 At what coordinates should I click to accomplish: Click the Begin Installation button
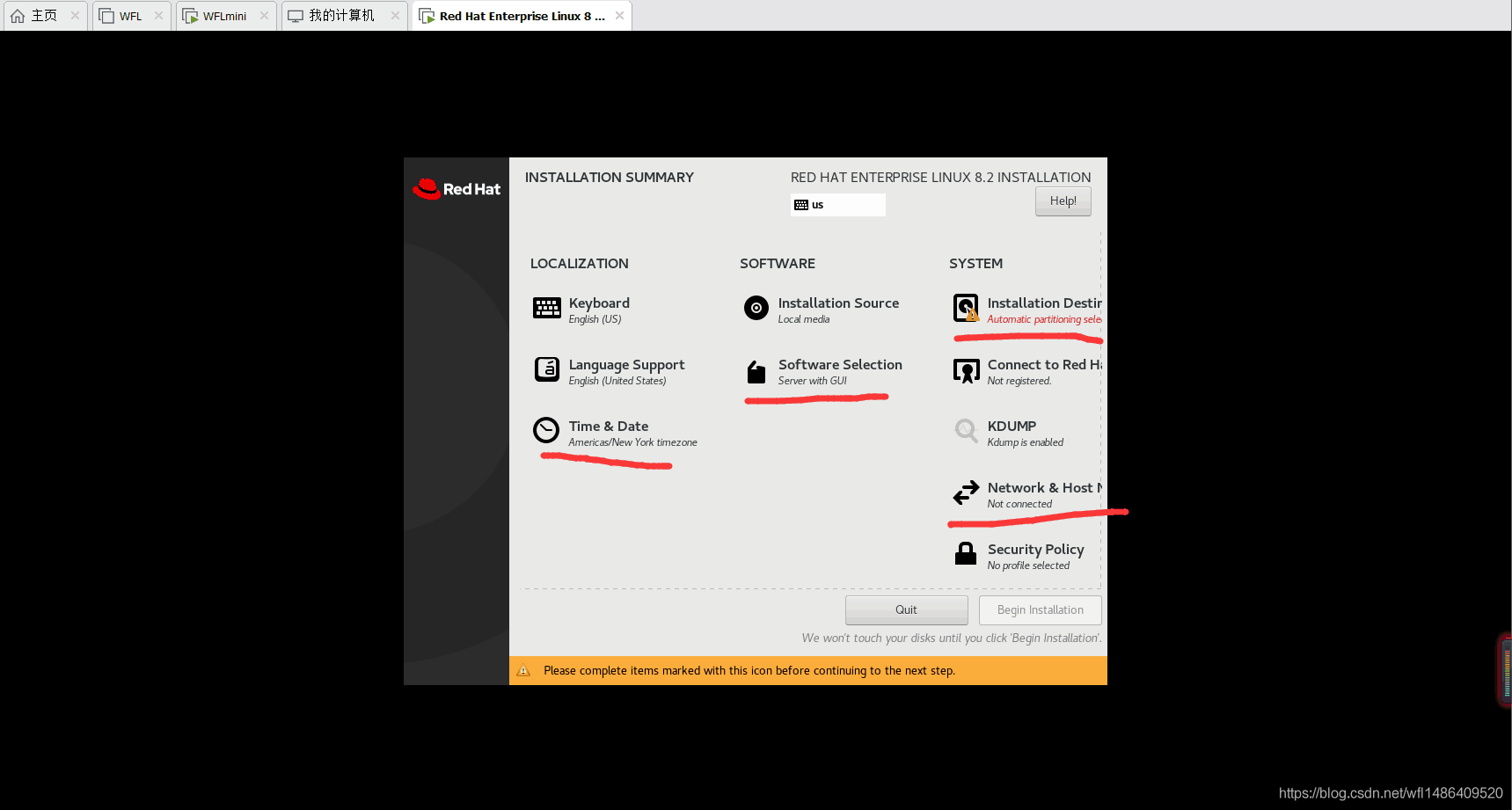[x=1040, y=610]
